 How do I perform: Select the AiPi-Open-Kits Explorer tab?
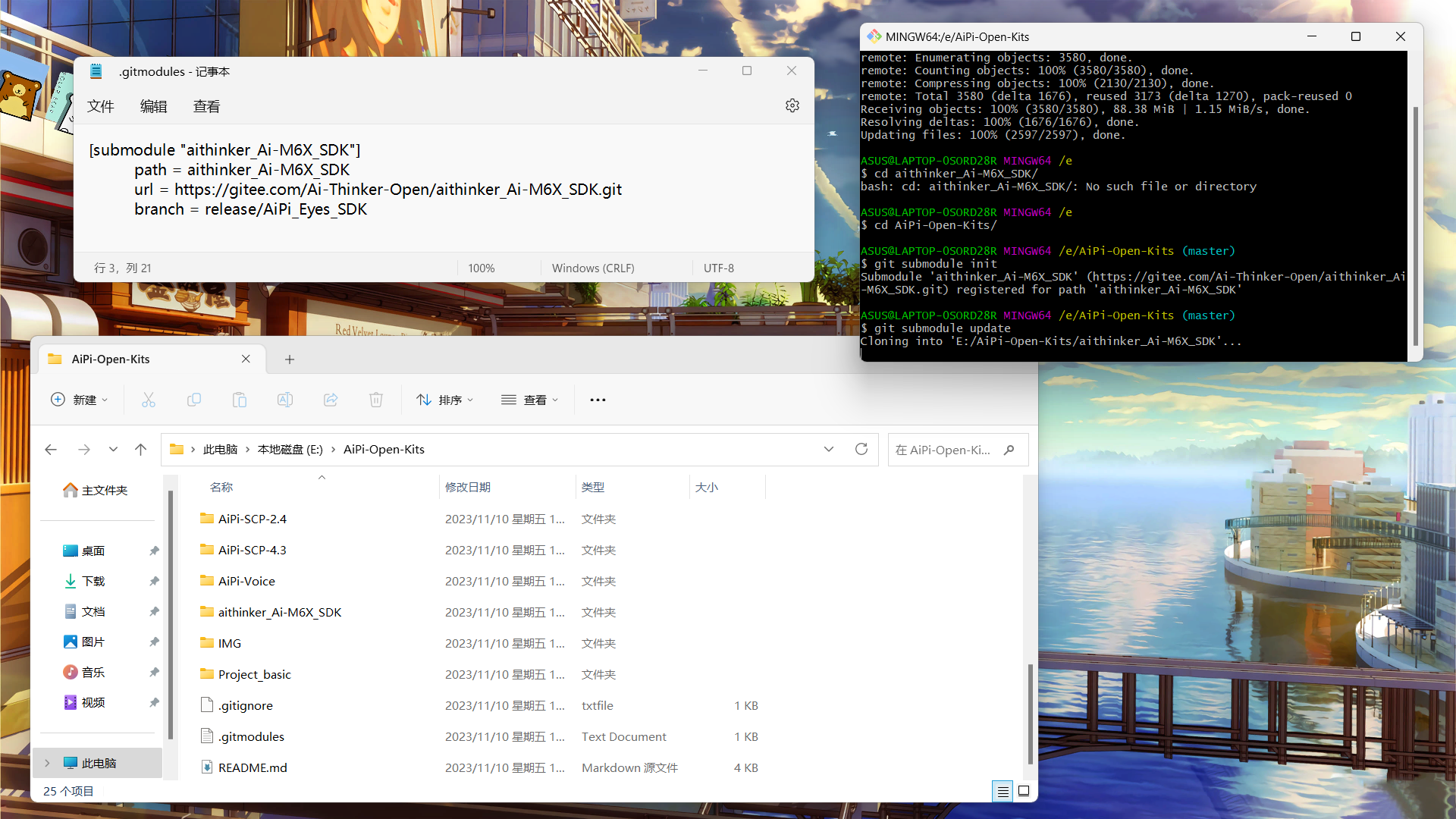(152, 359)
